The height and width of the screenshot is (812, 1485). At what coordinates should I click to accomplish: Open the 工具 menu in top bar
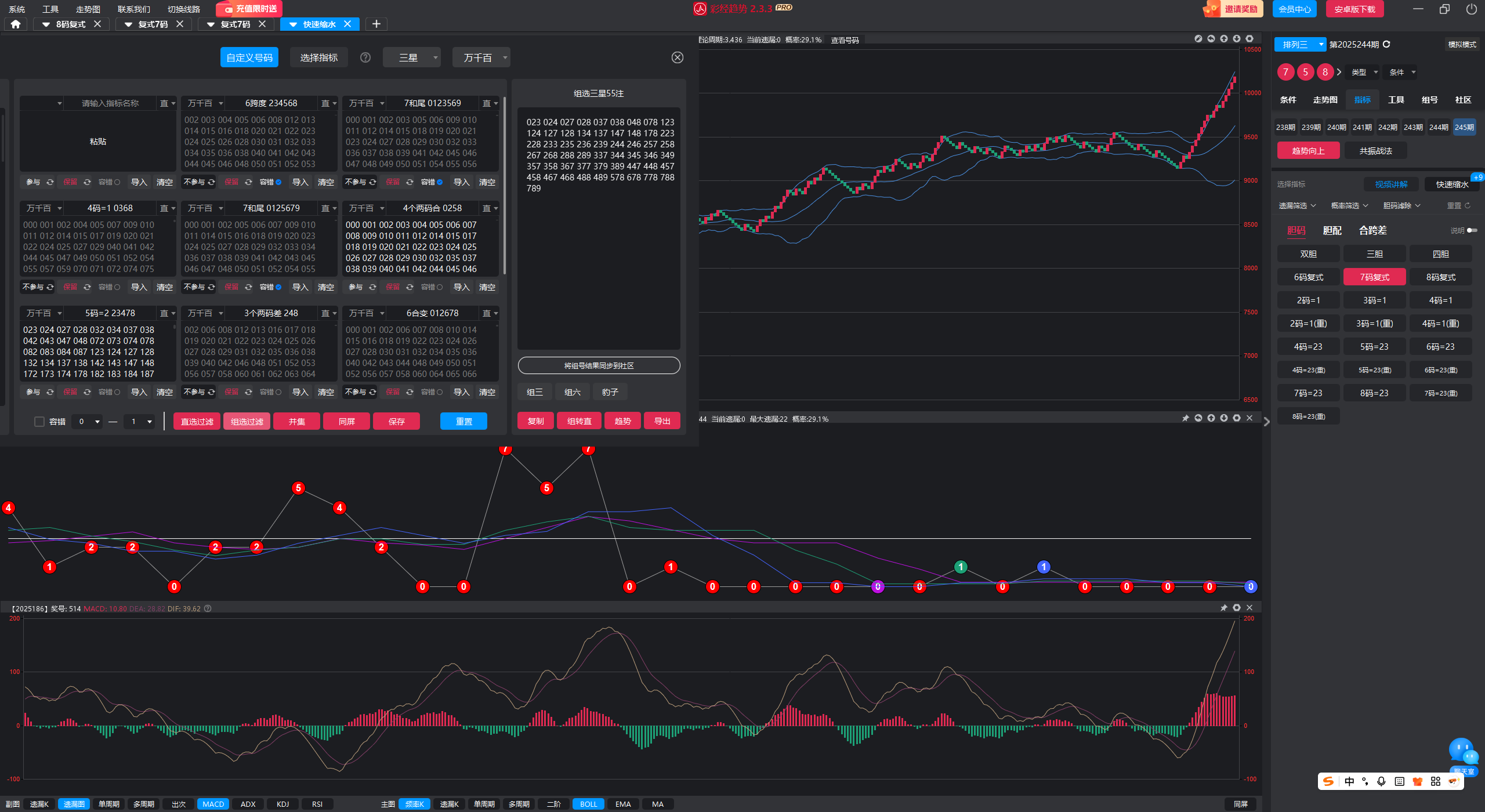coord(50,9)
